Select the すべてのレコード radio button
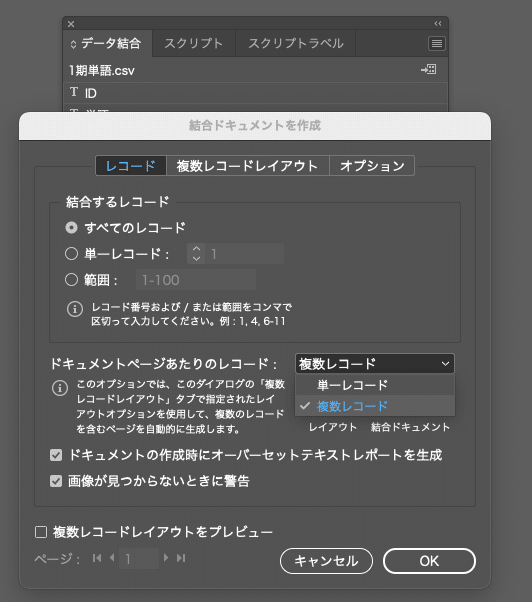Image resolution: width=532 pixels, height=602 pixels. point(71,228)
